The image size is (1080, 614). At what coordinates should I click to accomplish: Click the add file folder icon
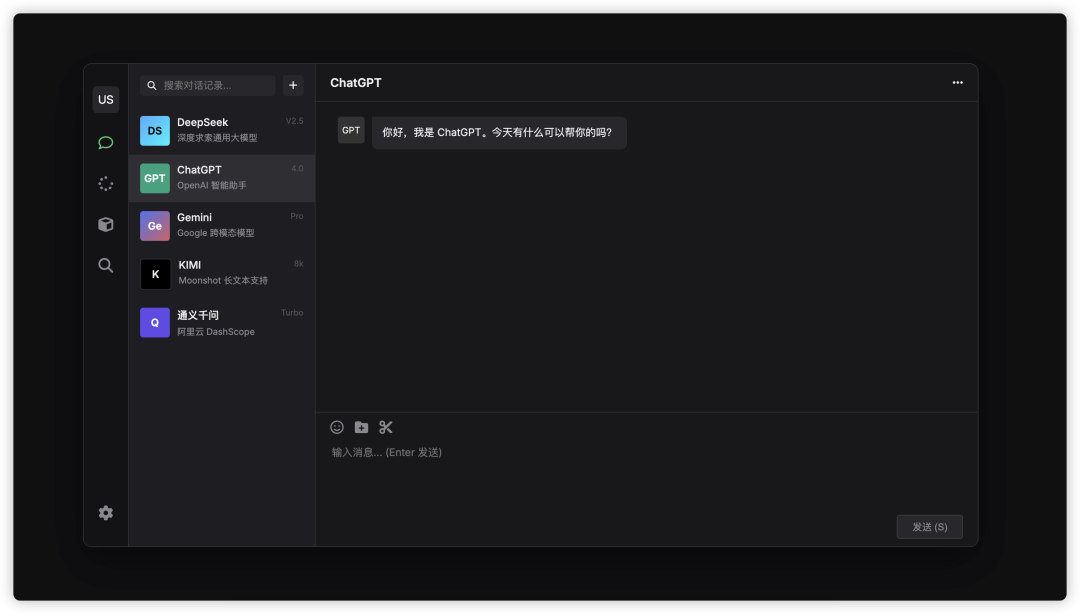(x=362, y=427)
